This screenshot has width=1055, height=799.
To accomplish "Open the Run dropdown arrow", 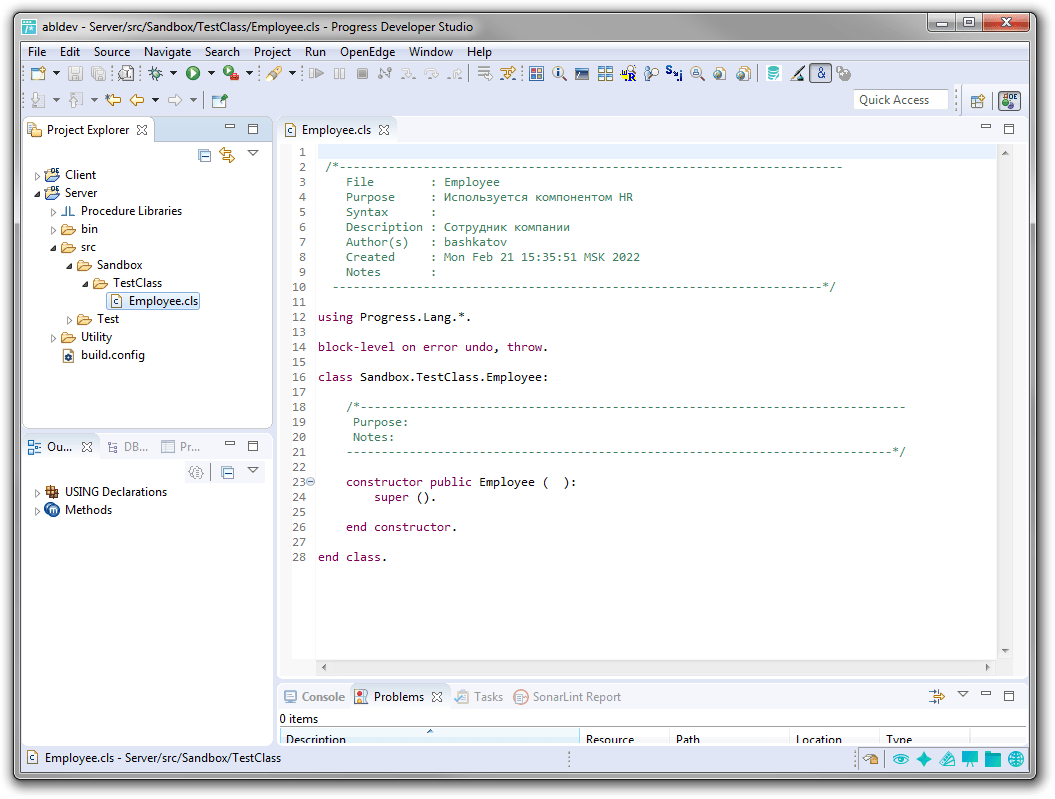I will [211, 73].
